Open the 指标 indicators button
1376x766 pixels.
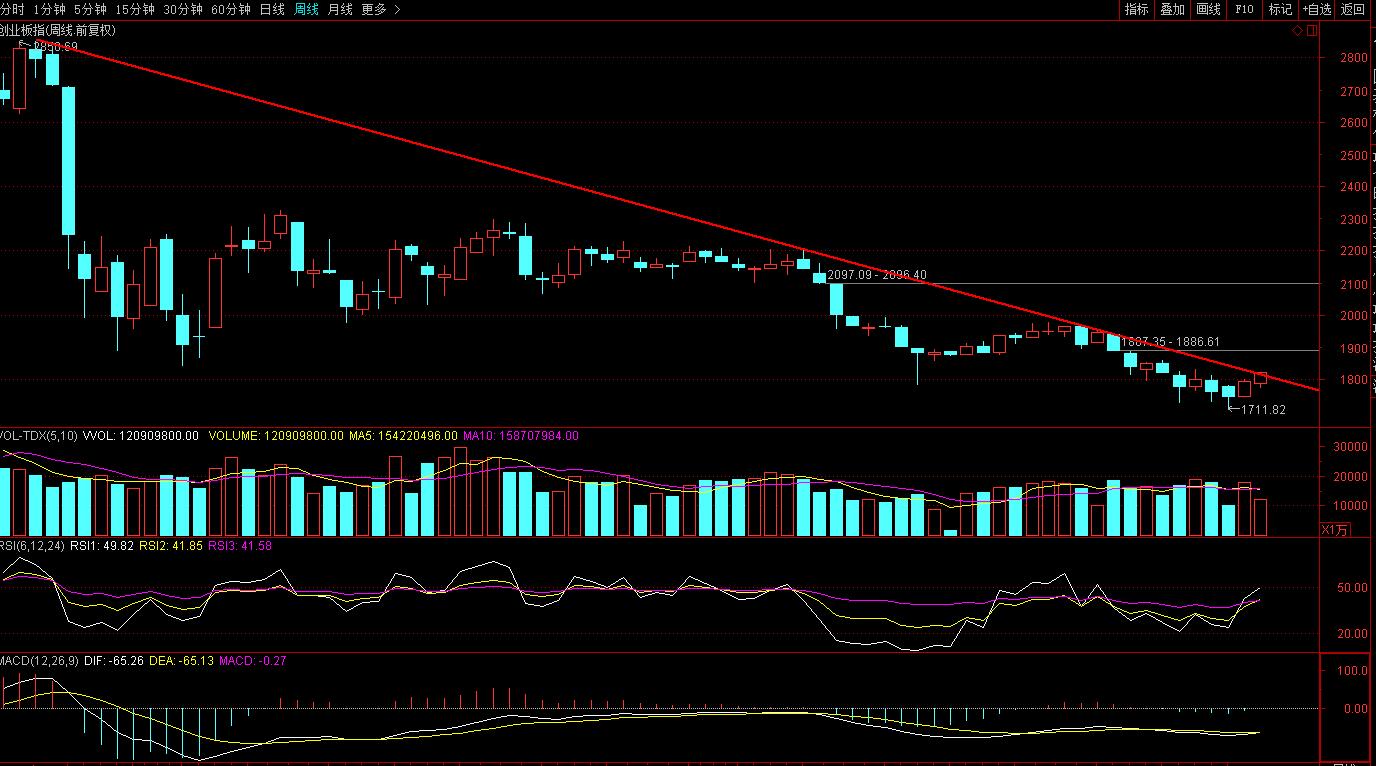pos(1137,9)
